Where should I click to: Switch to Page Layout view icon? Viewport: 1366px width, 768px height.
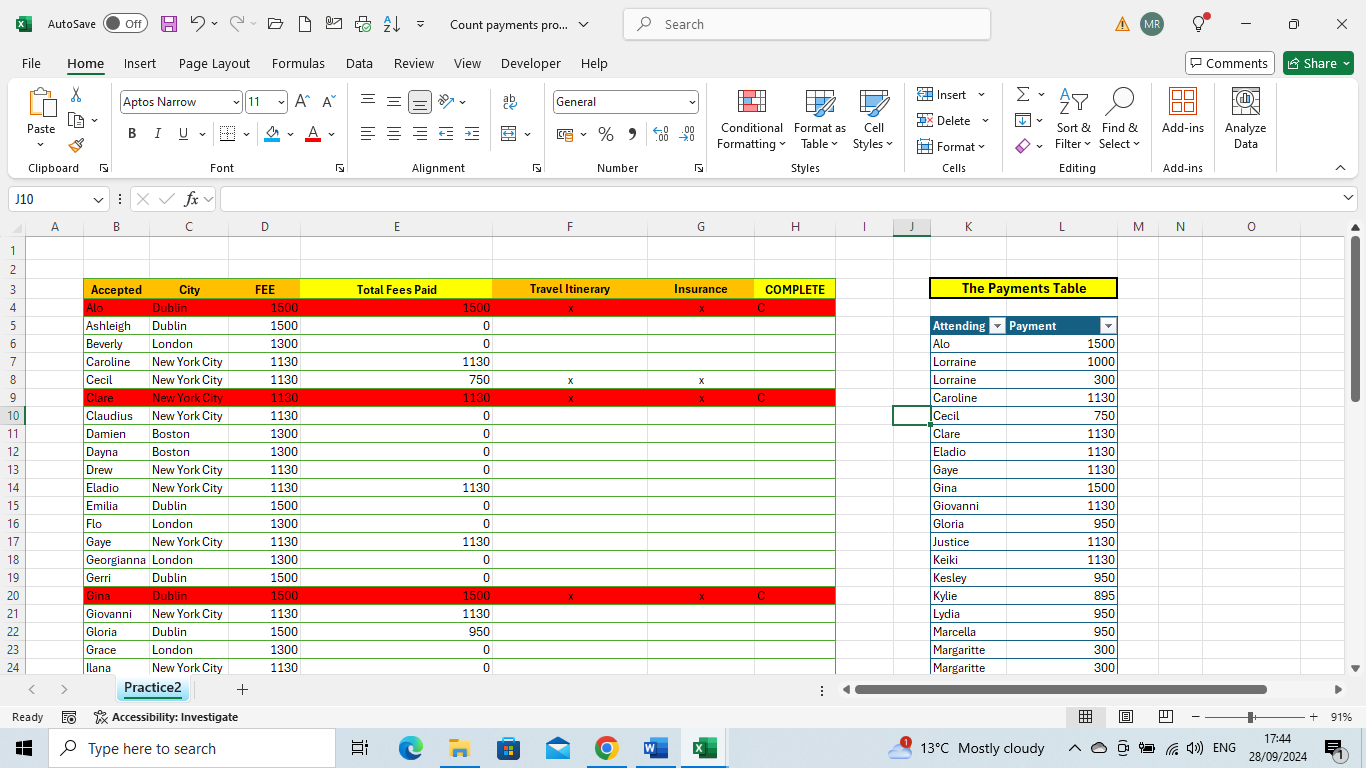1125,717
